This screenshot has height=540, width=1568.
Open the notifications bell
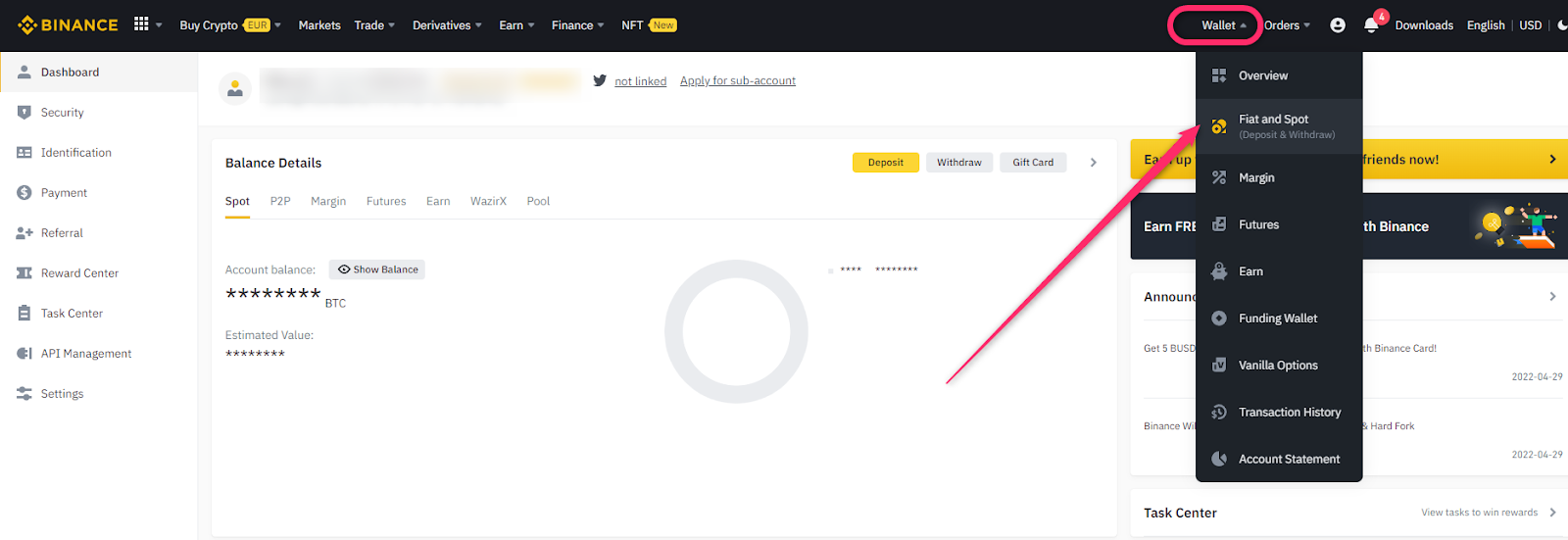(1371, 25)
